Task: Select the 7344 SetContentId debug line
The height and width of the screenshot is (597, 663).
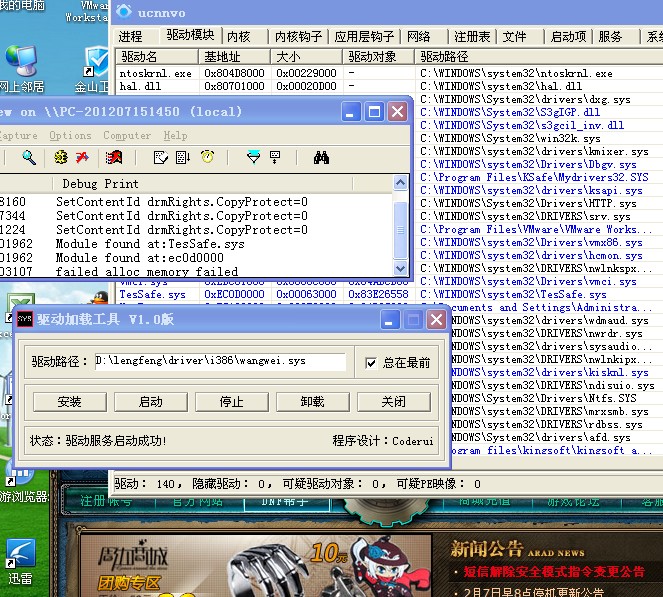Action: 182,216
